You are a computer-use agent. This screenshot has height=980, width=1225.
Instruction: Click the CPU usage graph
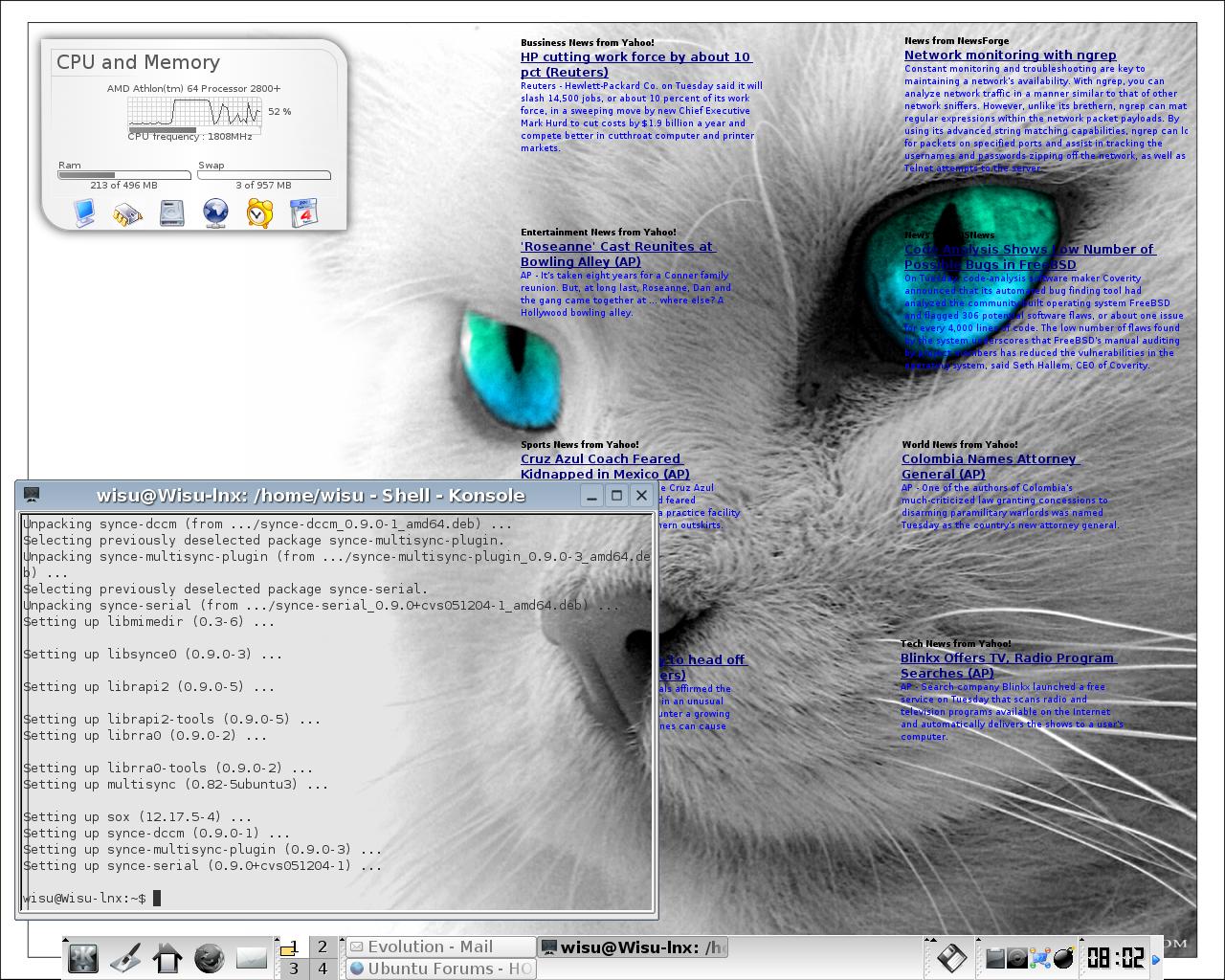pos(195,112)
